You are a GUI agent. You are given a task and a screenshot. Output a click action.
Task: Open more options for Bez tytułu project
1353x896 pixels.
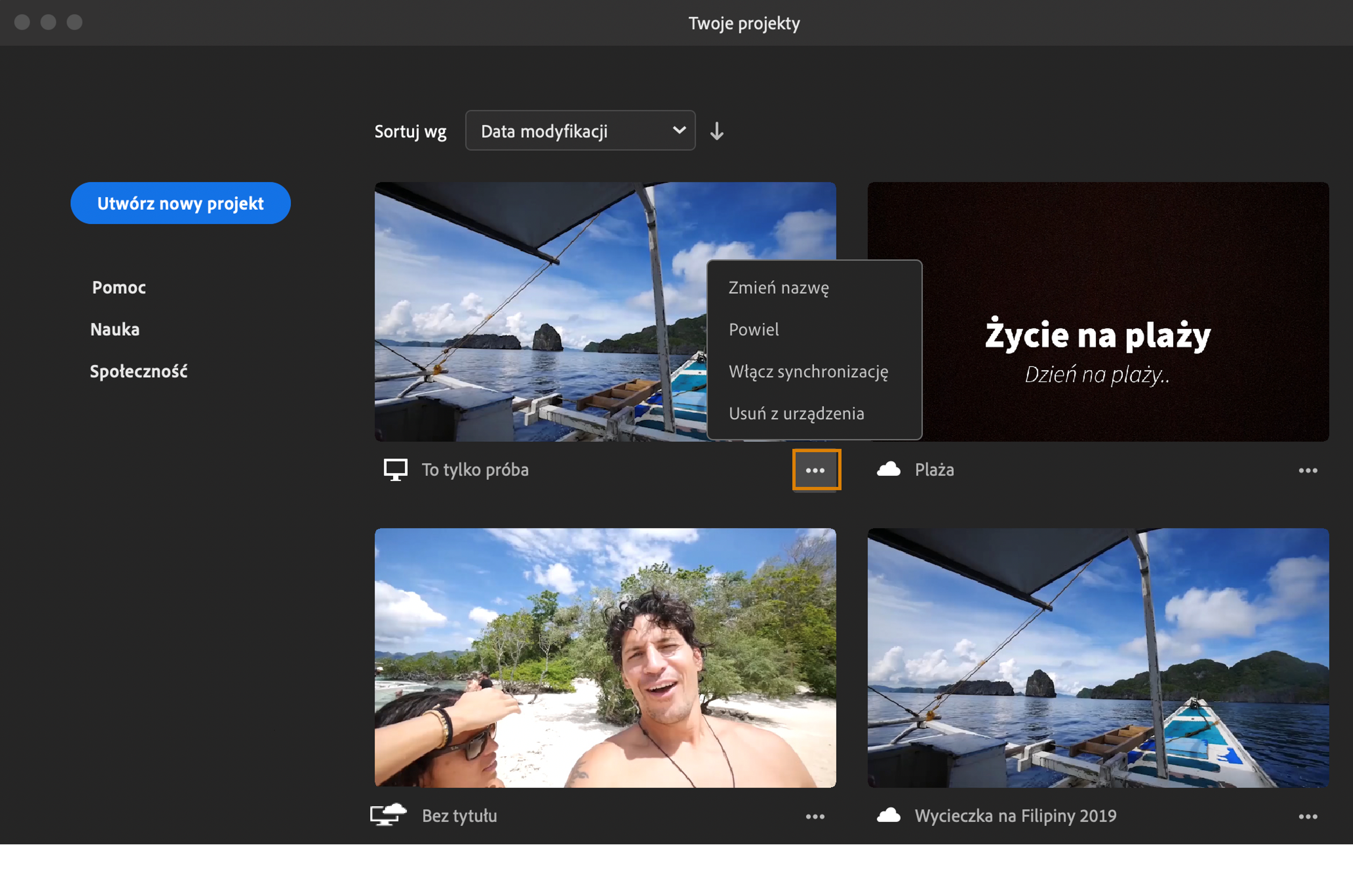(x=815, y=817)
